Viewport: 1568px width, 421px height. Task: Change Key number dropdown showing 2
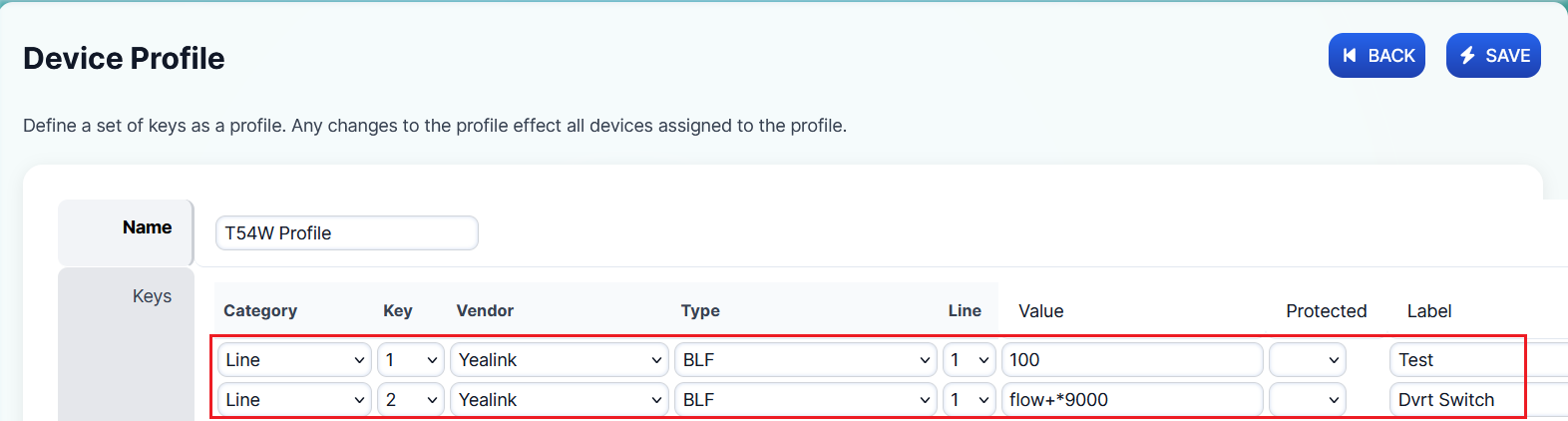[411, 400]
